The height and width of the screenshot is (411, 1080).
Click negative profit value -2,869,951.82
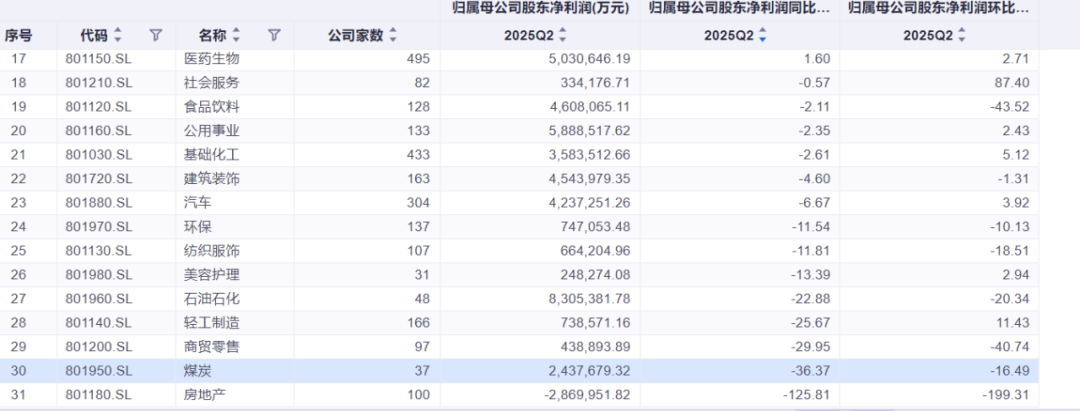pyautogui.click(x=587, y=395)
